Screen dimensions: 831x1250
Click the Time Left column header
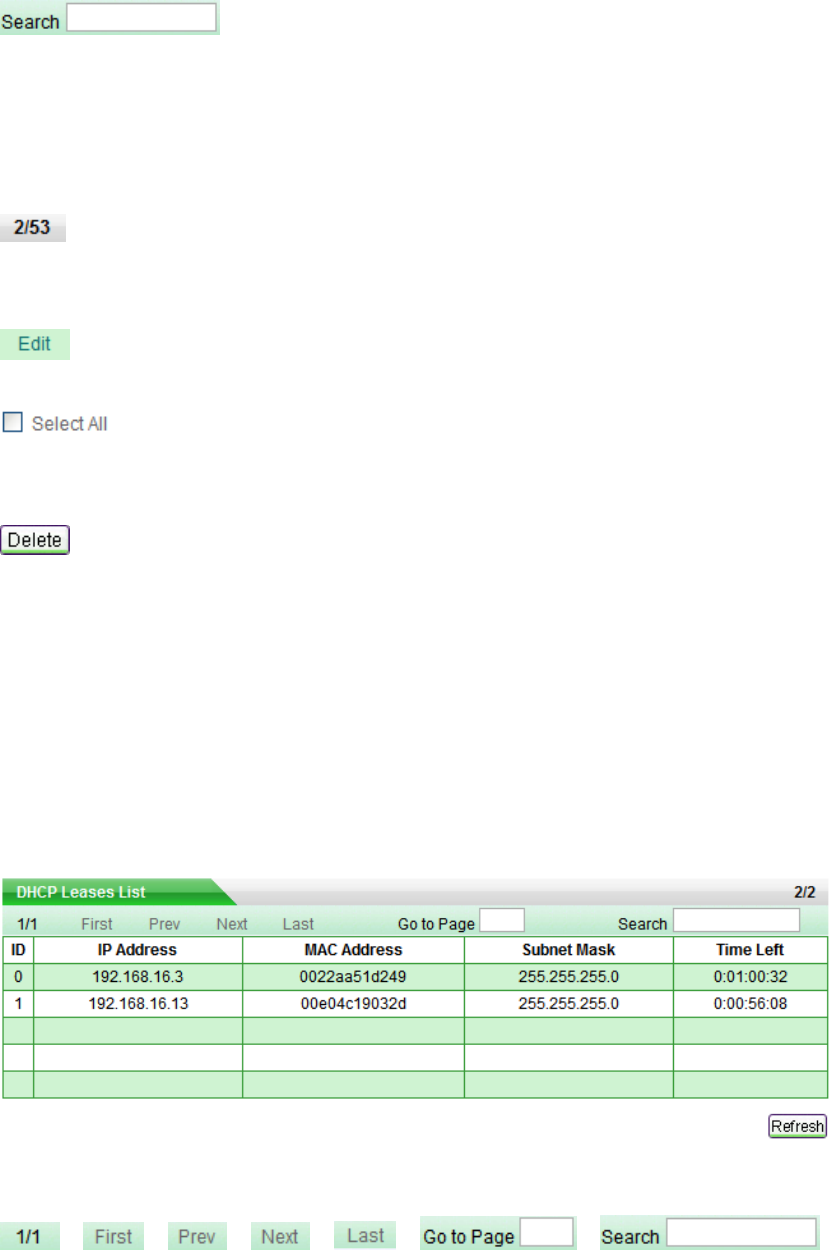(750, 950)
